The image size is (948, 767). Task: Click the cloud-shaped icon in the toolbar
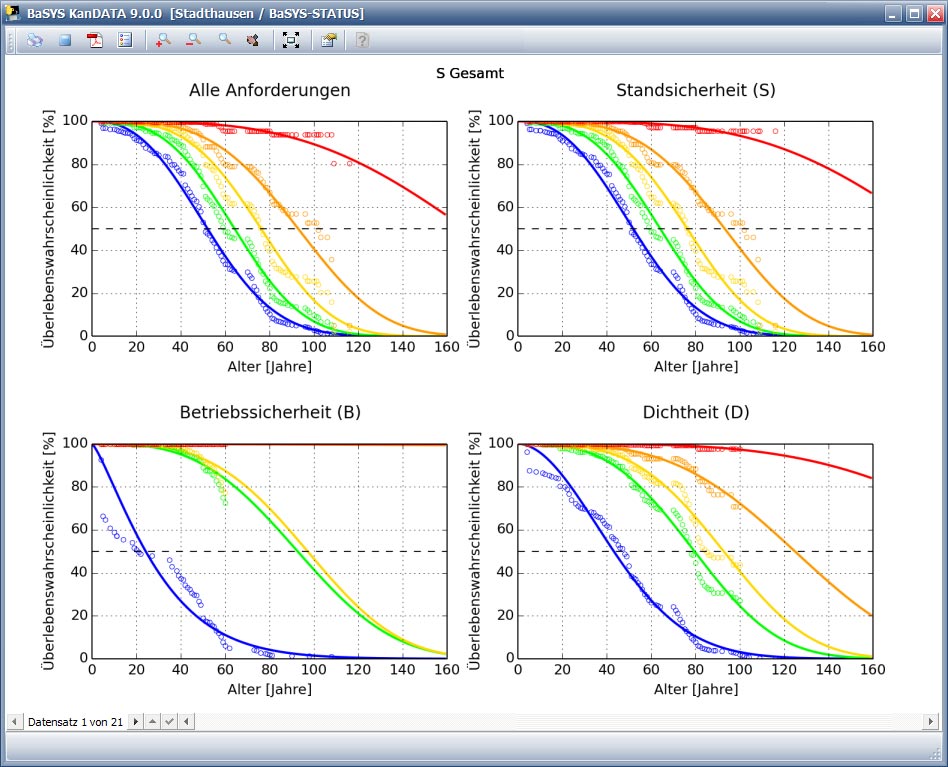click(x=35, y=41)
